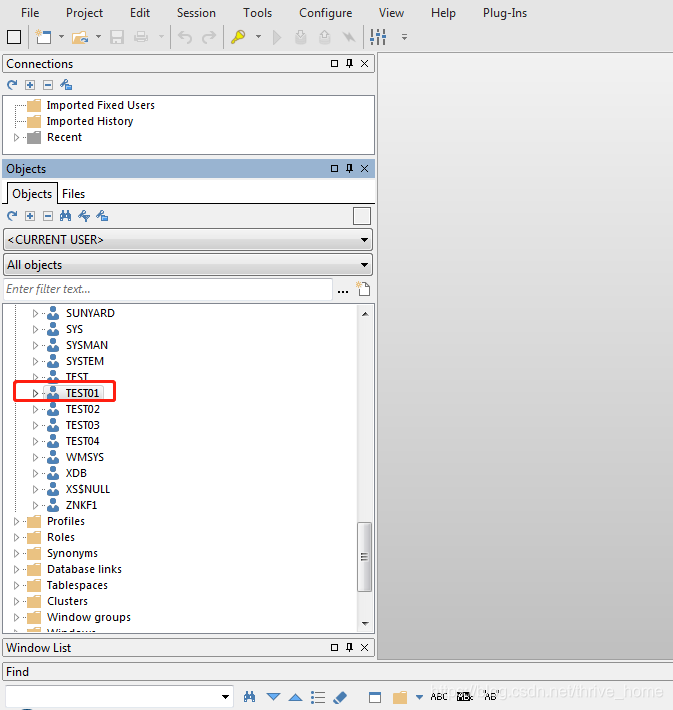Click the Break lightning icon
673x710 pixels.
[349, 37]
